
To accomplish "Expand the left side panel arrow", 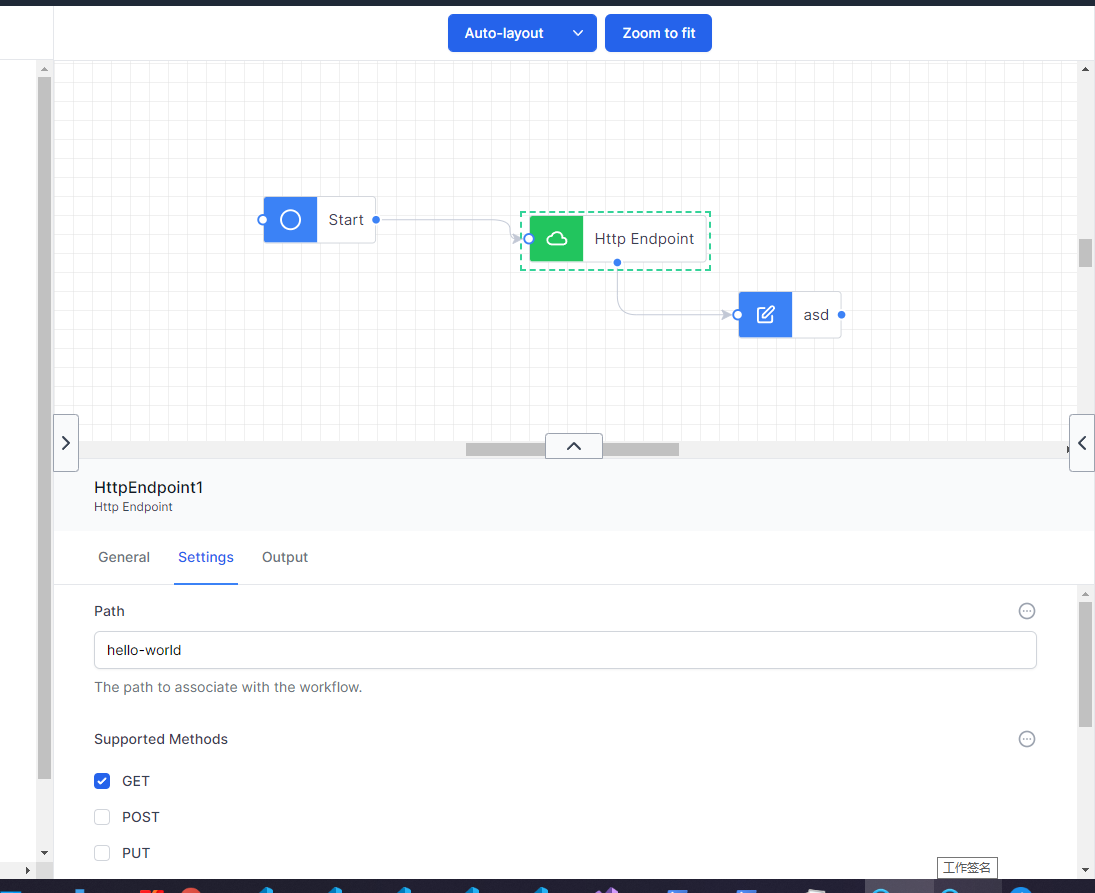I will [66, 442].
